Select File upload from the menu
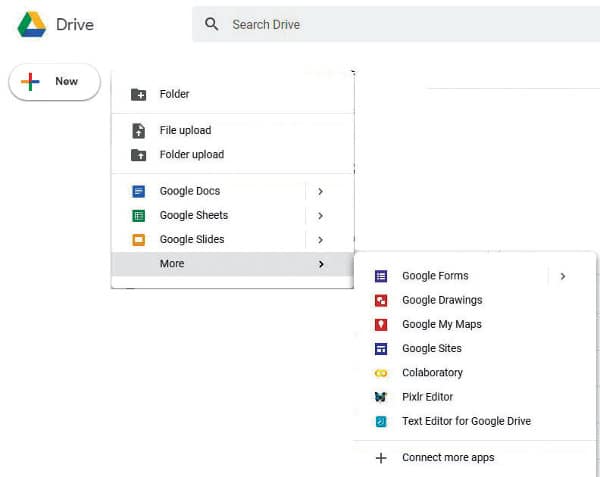This screenshot has height=477, width=600. [185, 130]
